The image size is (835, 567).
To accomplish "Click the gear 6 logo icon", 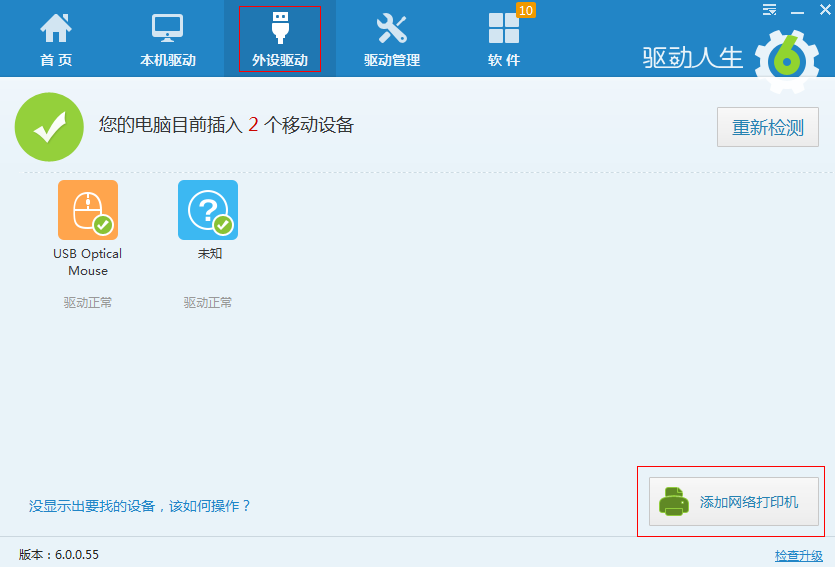I will [x=786, y=60].
